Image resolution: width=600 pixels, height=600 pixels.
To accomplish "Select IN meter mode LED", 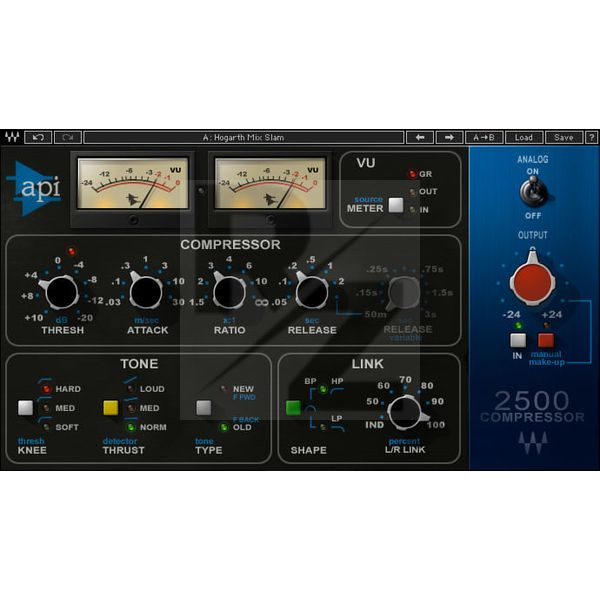I will pos(412,209).
